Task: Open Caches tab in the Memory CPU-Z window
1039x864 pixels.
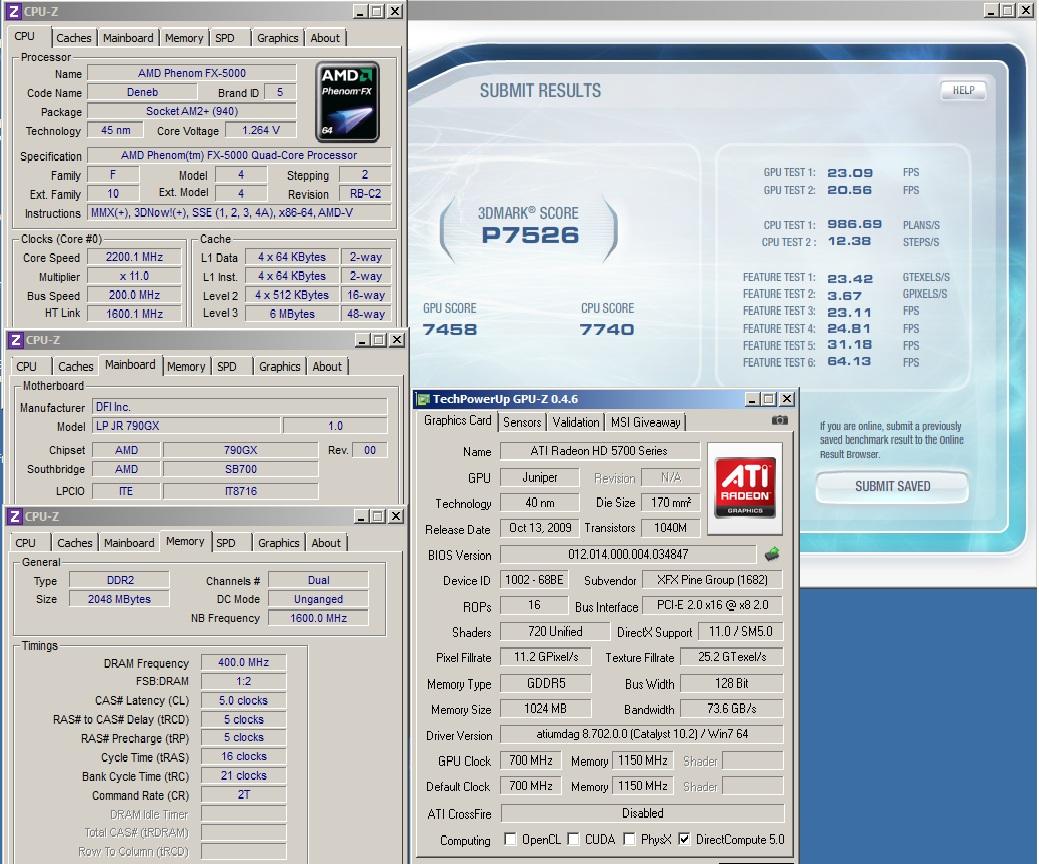Action: click(x=75, y=543)
